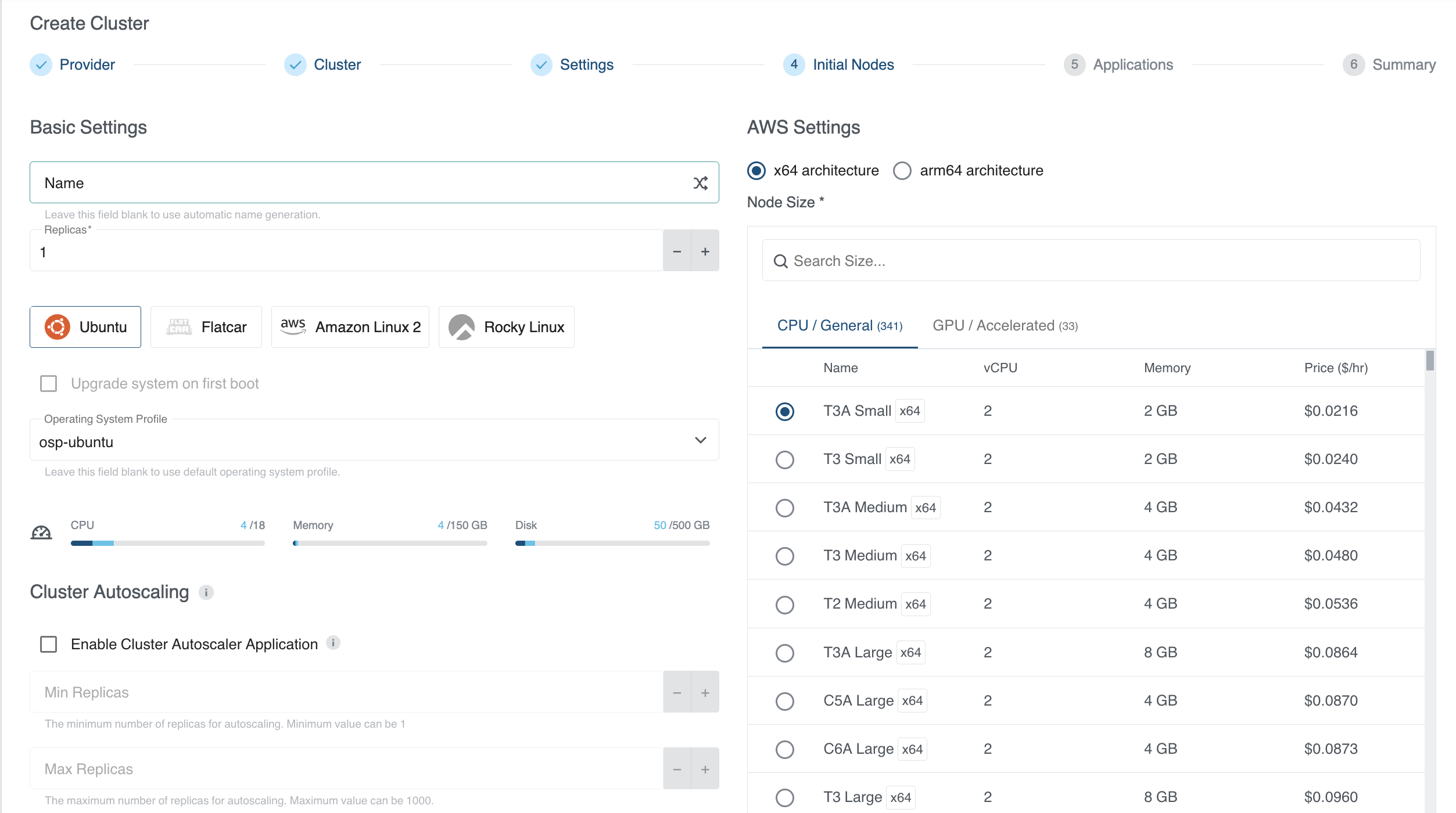Viewport: 1456px width, 813px height.
Task: Select arm64 architecture radio button
Action: coord(902,171)
